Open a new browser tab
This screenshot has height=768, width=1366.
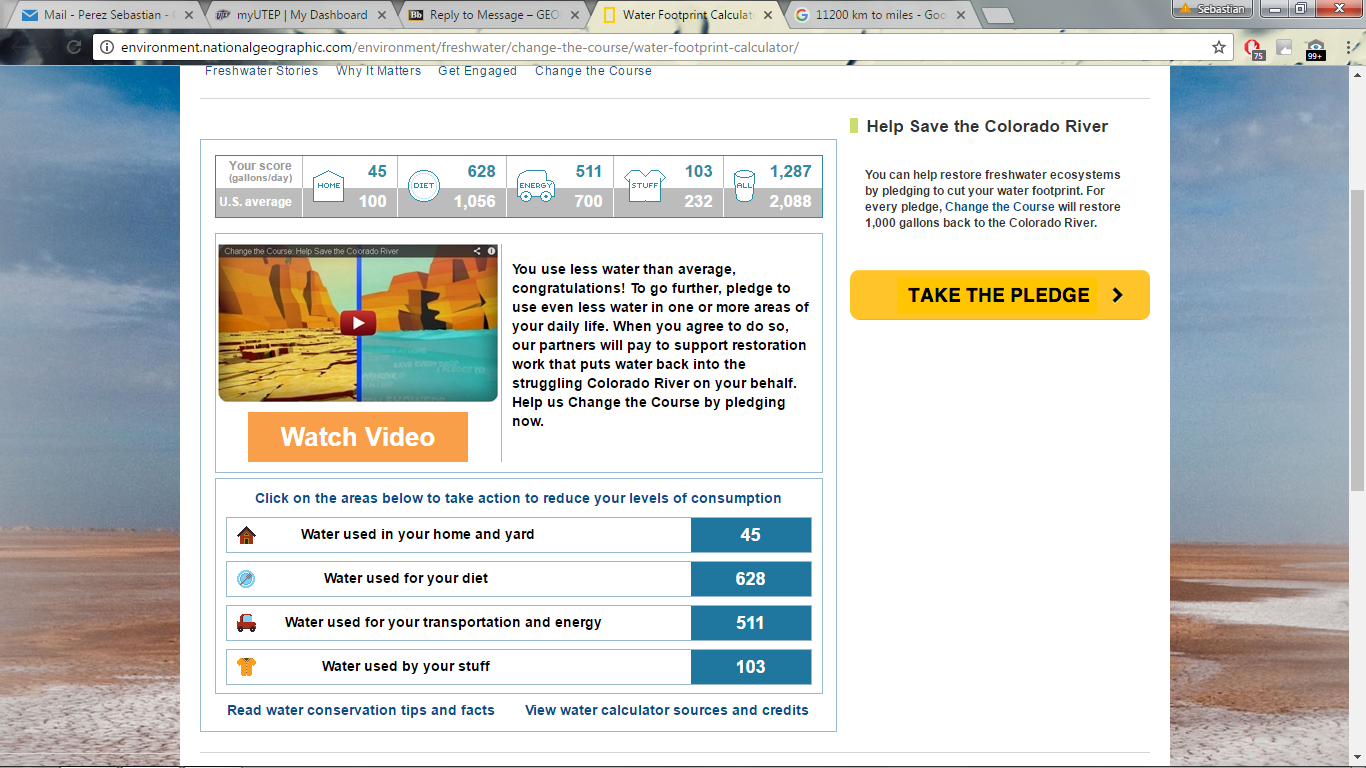[x=997, y=16]
